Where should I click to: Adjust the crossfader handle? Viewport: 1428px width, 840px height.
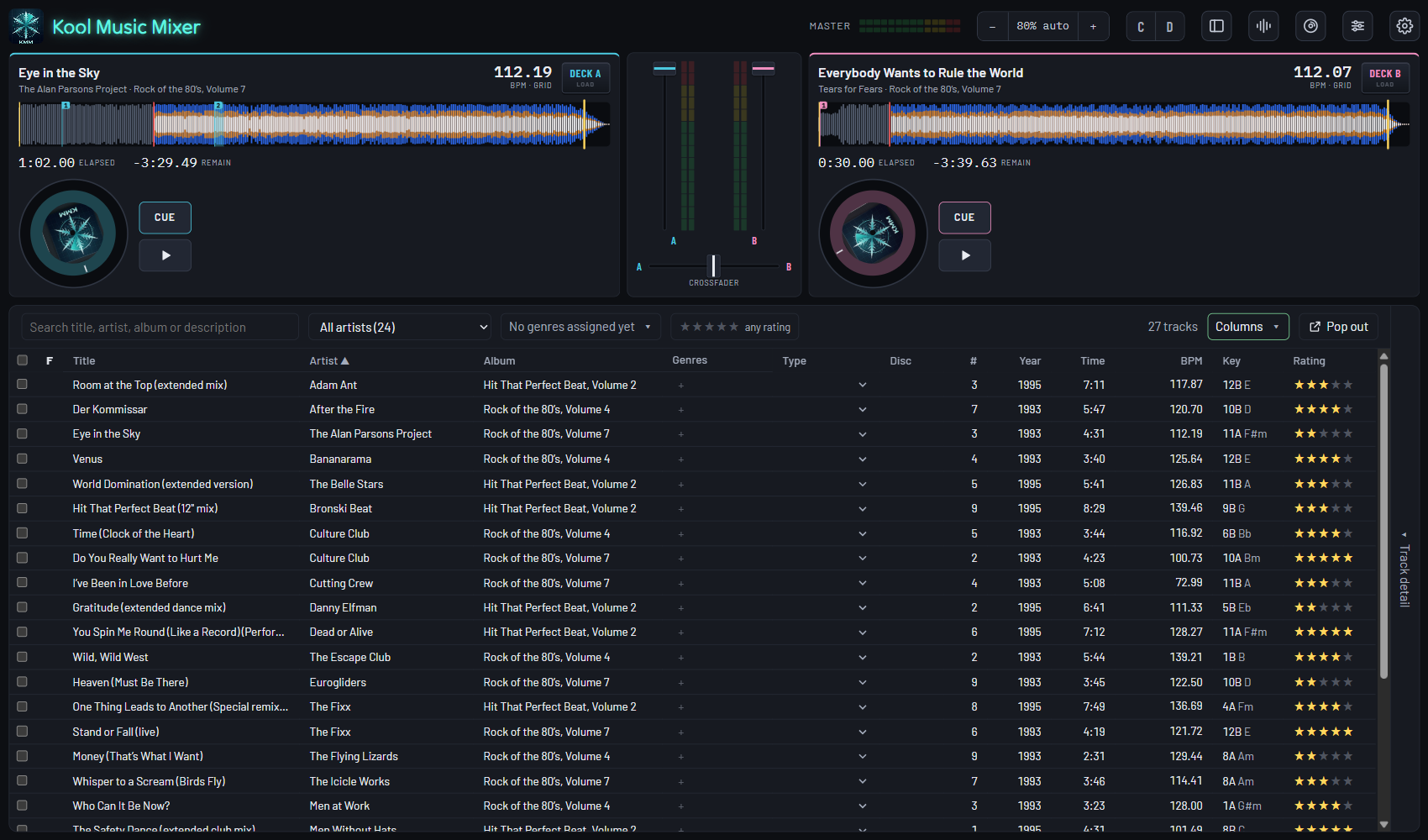tap(714, 265)
